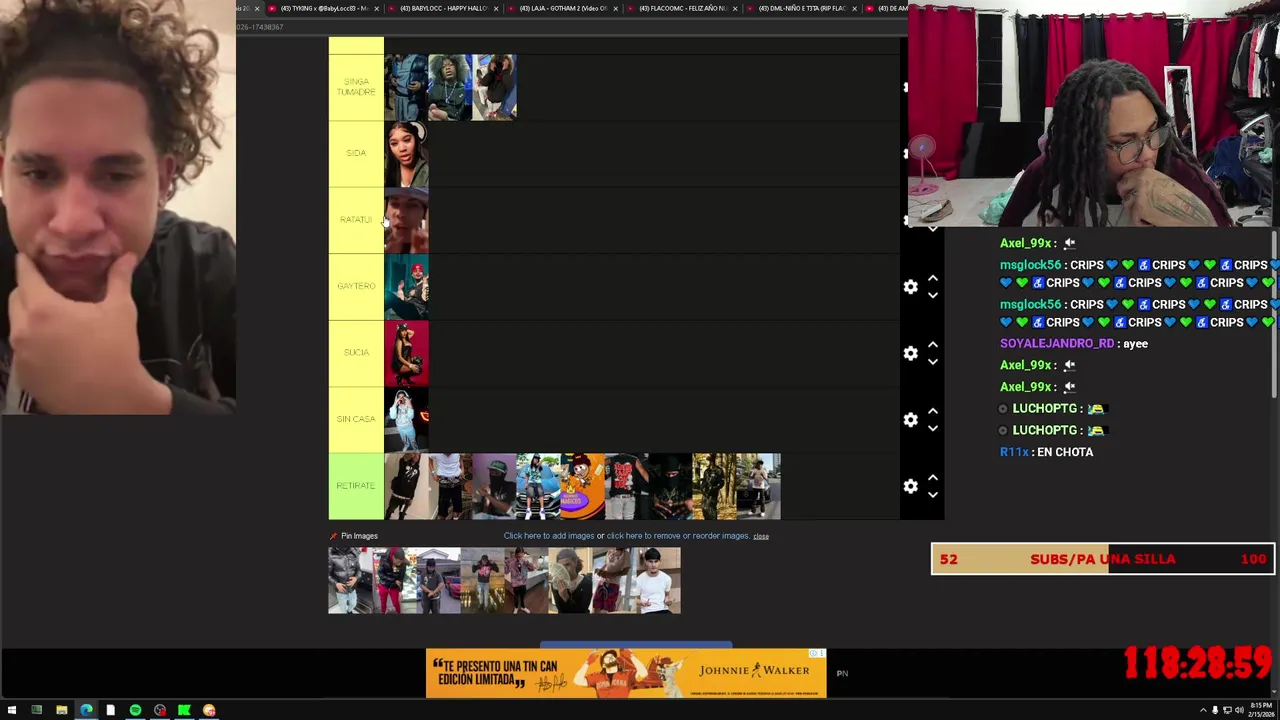Switch to TYKING x BabyLocc83 browser tab
The width and height of the screenshot is (1280, 720).
[x=323, y=8]
